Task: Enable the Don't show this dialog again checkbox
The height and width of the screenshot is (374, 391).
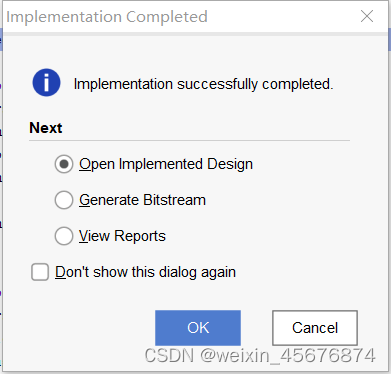Action: pyautogui.click(x=40, y=272)
